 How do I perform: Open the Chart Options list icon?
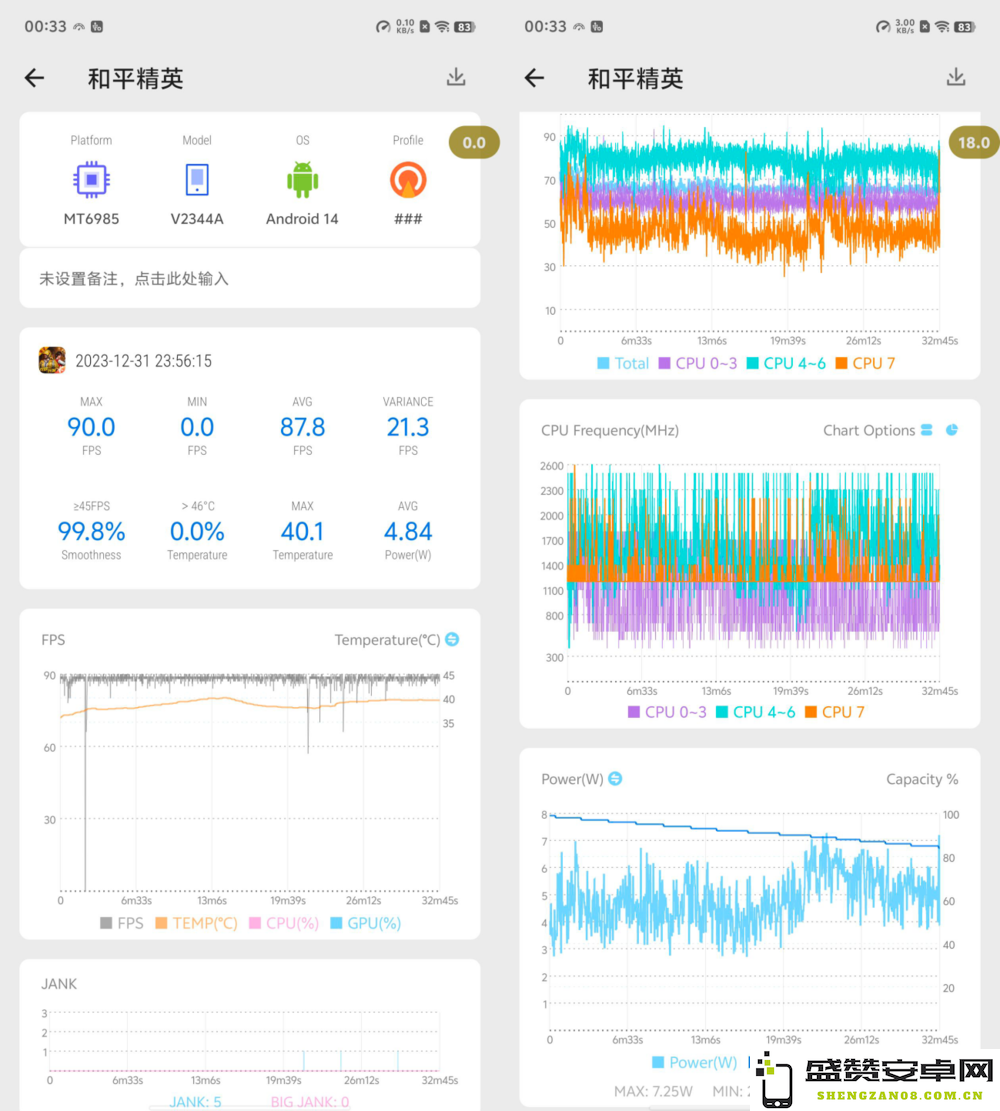[926, 430]
